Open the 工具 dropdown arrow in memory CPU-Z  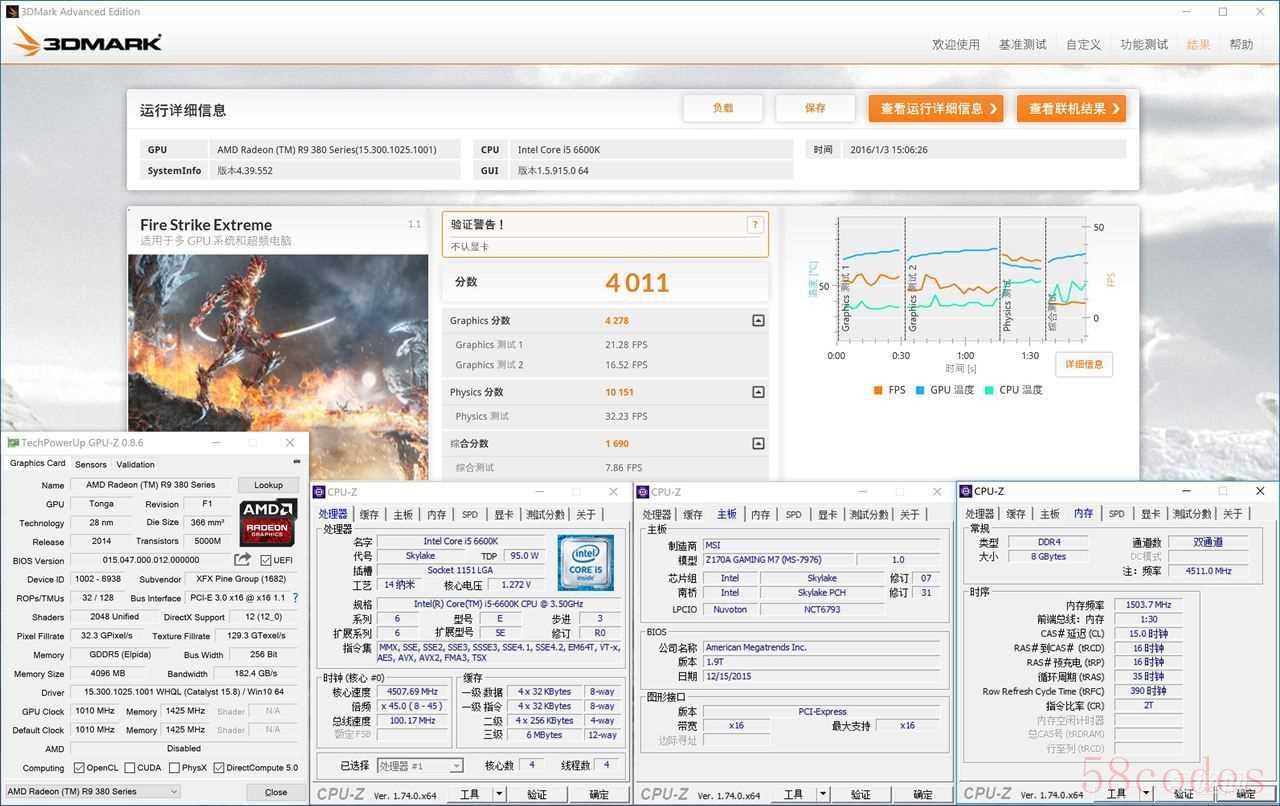click(1146, 794)
